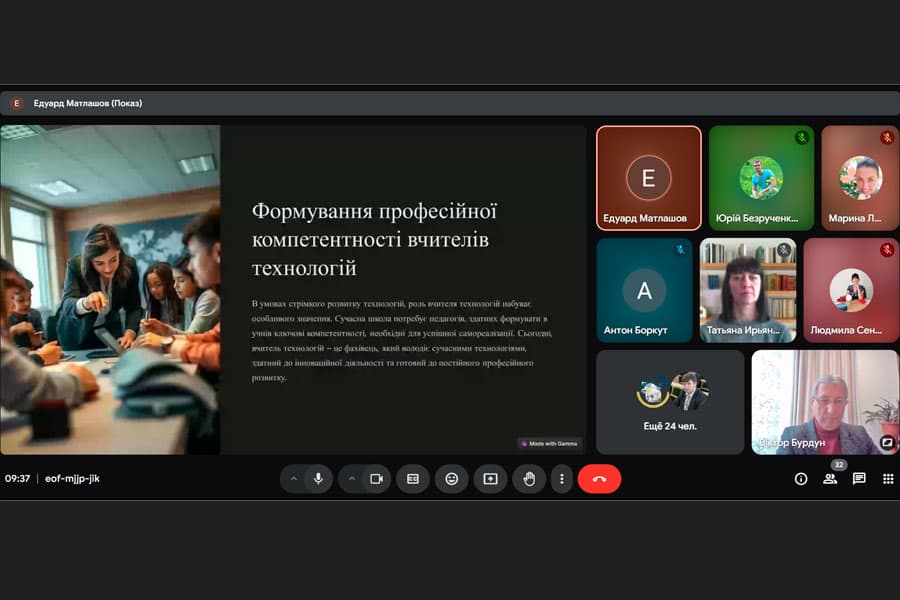This screenshot has height=600, width=900.
Task: Show the participants list
Action: click(x=829, y=479)
